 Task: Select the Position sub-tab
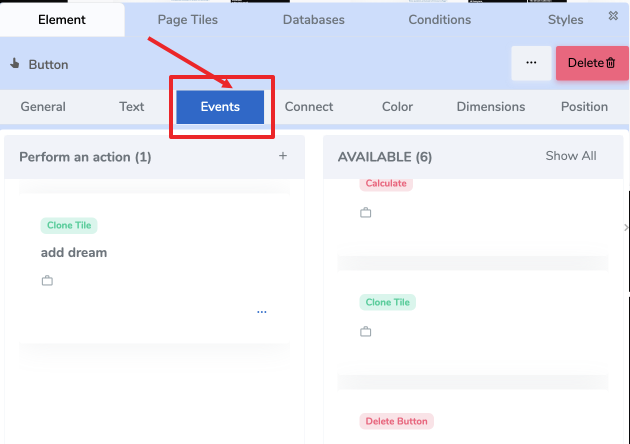pyautogui.click(x=584, y=107)
